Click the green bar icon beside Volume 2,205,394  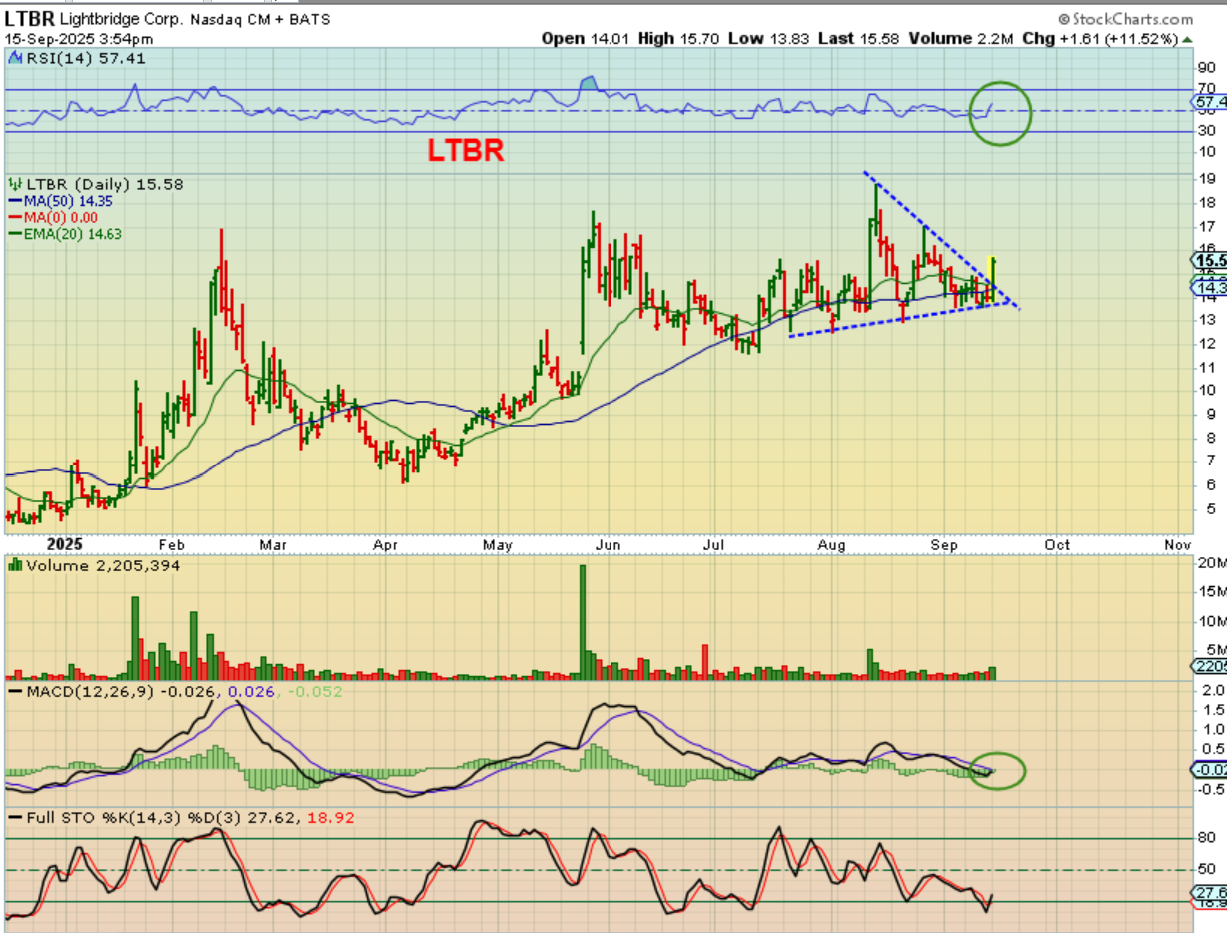tap(14, 564)
